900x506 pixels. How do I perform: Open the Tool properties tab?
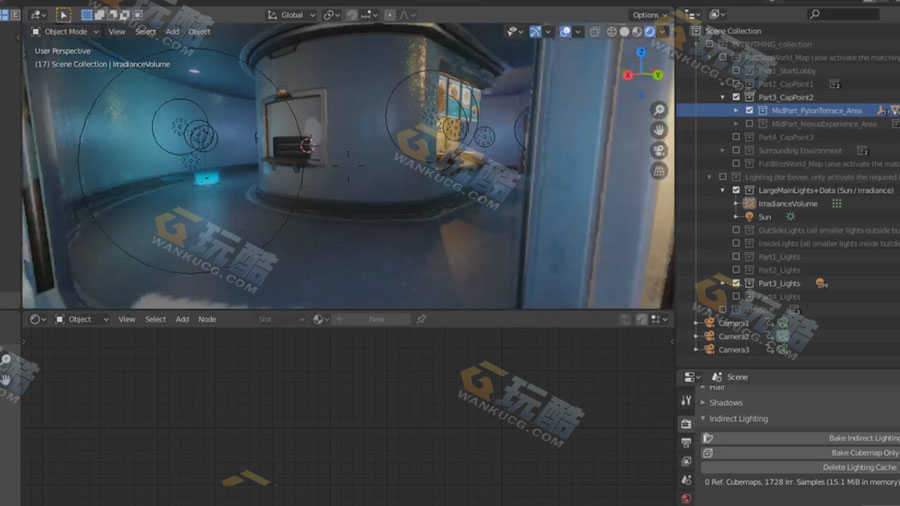(x=686, y=400)
